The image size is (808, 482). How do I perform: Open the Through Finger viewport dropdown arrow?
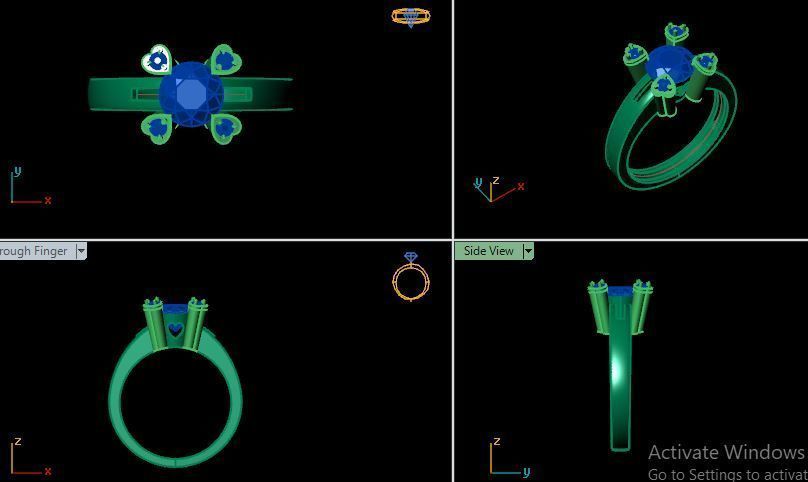pyautogui.click(x=81, y=251)
